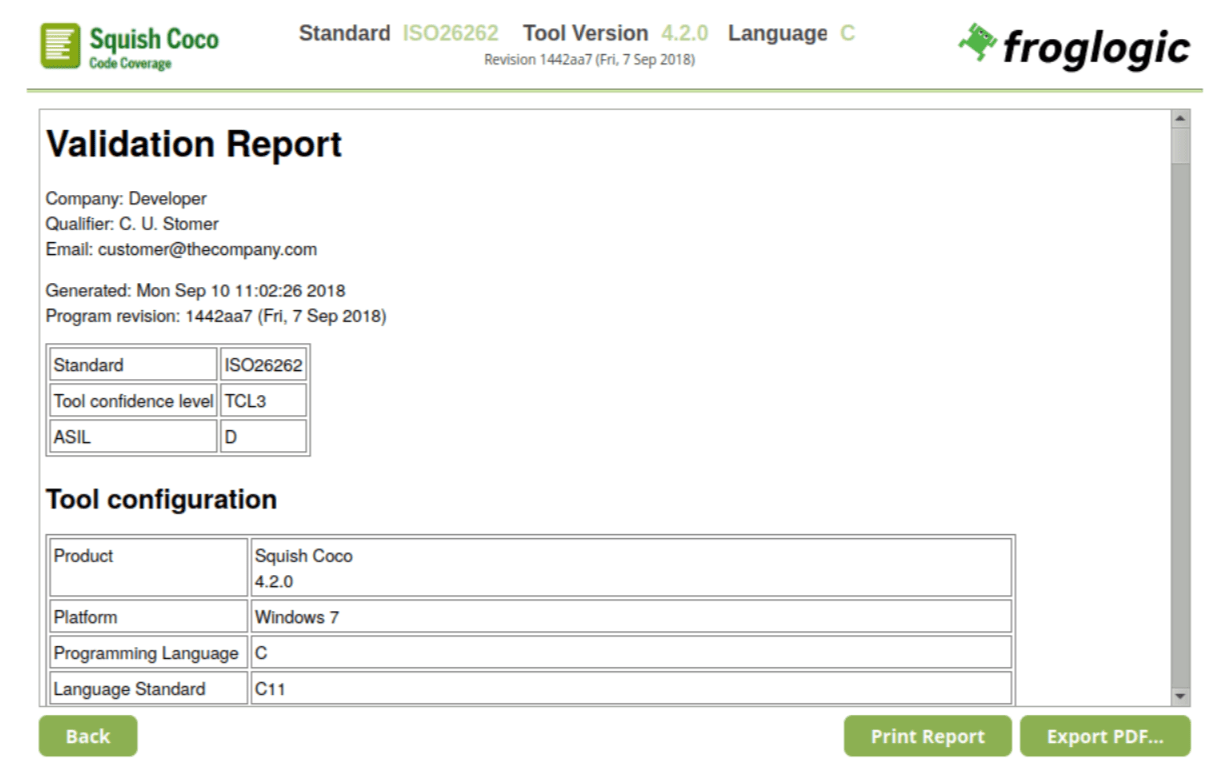1214x774 pixels.
Task: Click the Squish Coco green document icon
Action: click(x=60, y=46)
